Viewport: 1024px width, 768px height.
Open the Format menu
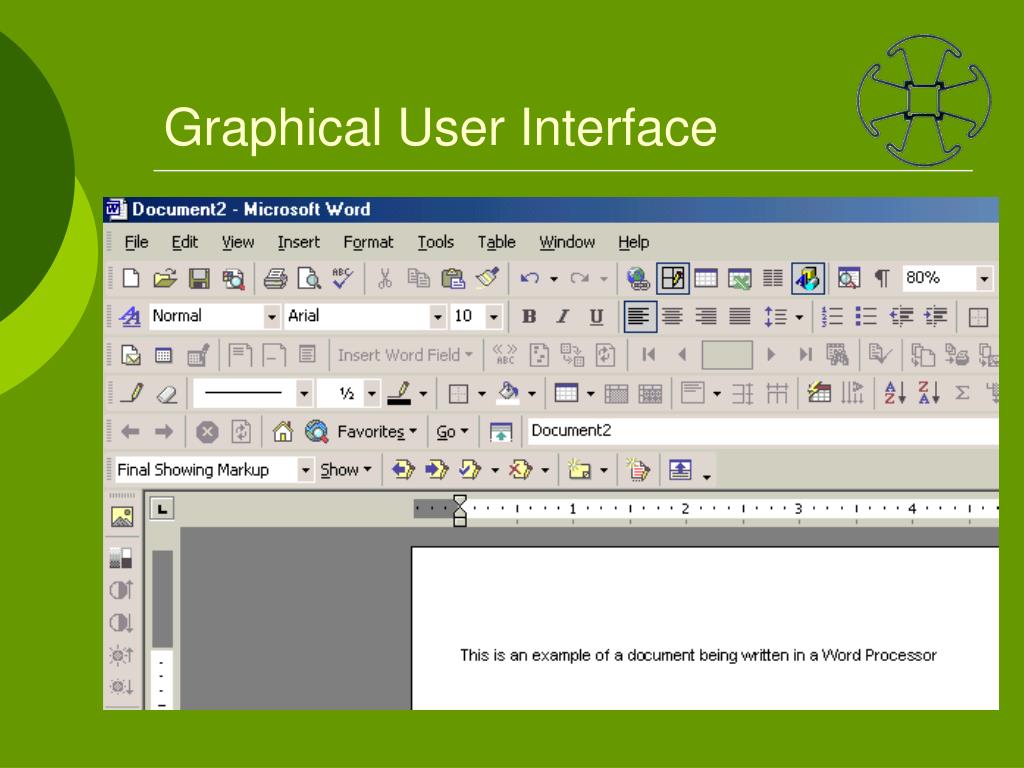coord(368,242)
